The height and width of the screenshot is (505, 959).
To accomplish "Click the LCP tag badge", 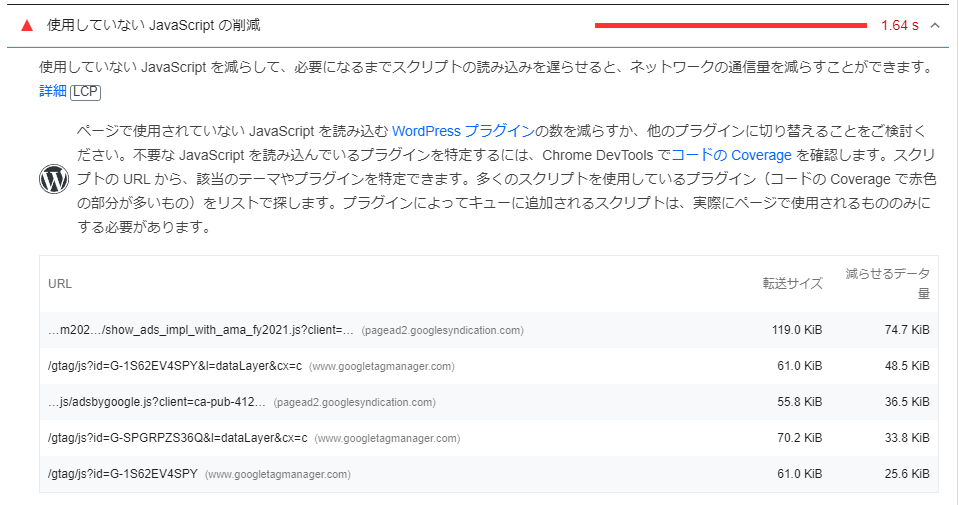I will pyautogui.click(x=85, y=92).
